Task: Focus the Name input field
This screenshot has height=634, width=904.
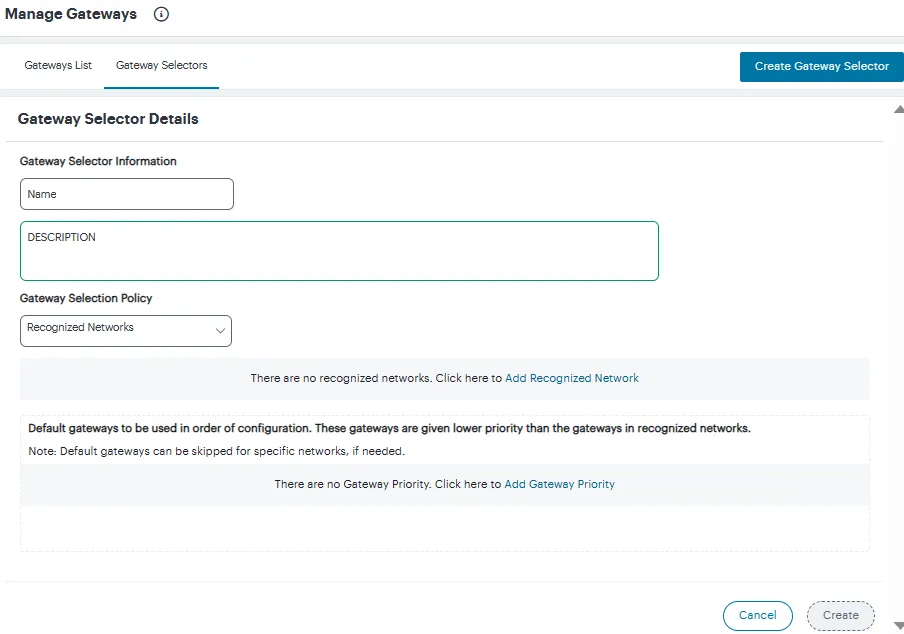Action: (127, 194)
